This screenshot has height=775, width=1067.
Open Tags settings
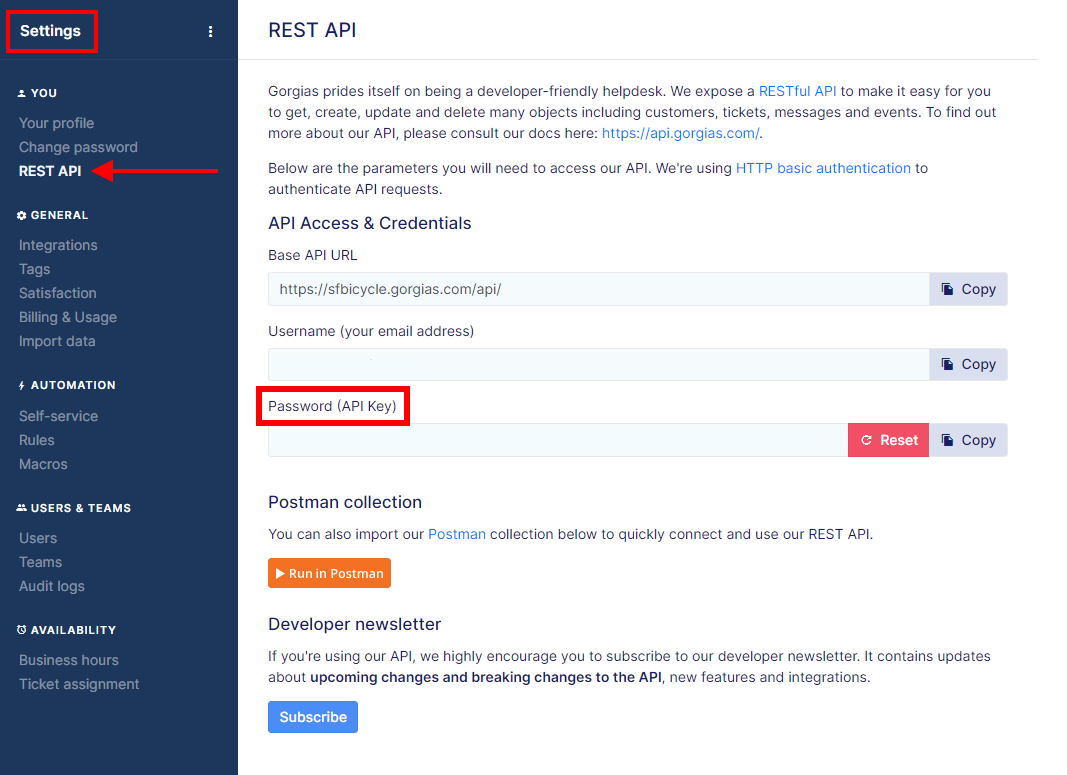click(35, 269)
